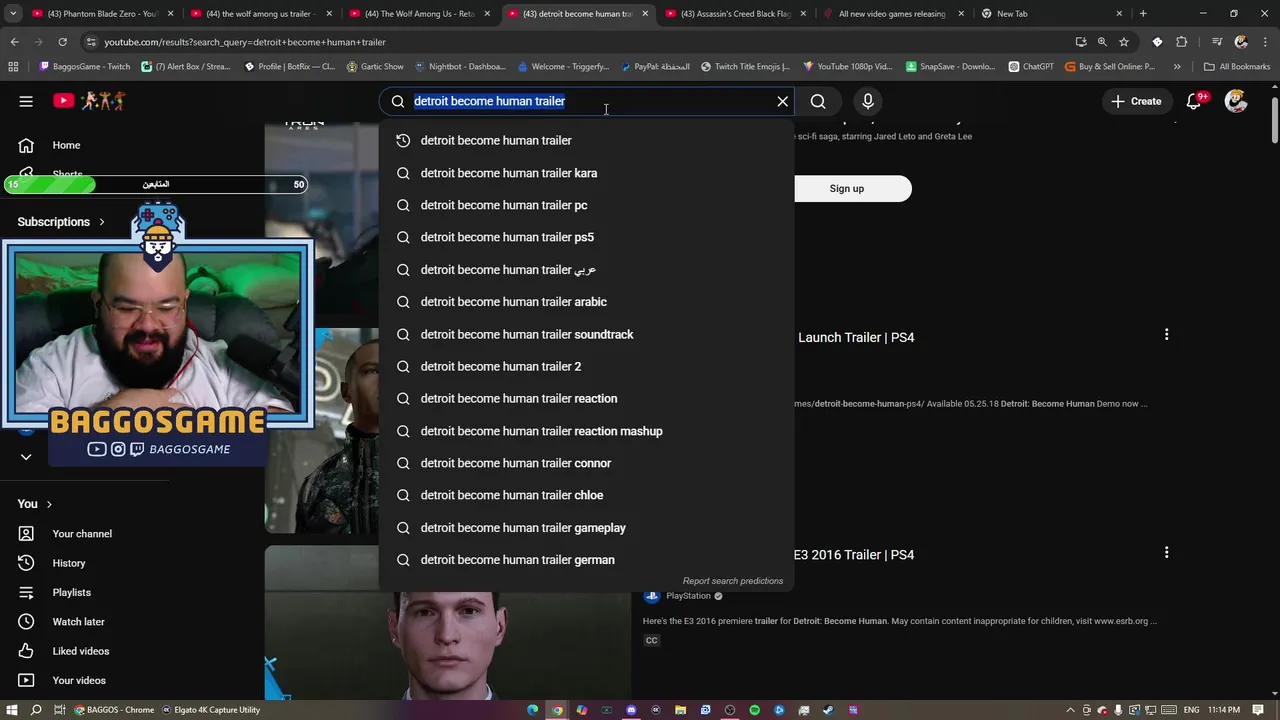Select suggestion 'detroit become human trailer gameplay'

click(586, 528)
